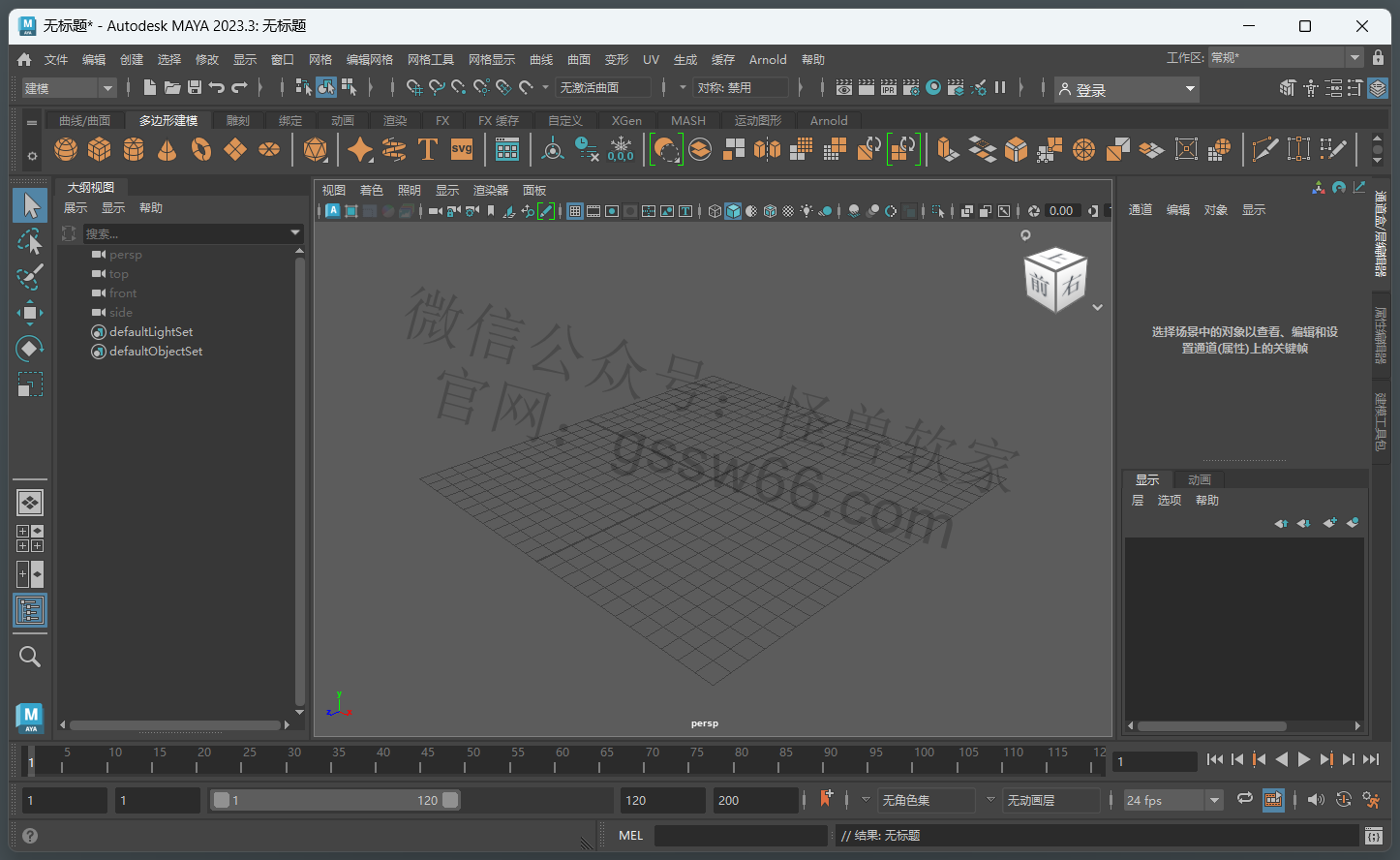Switch to the 雕刻 shelf tab
The height and width of the screenshot is (860, 1400).
237,121
